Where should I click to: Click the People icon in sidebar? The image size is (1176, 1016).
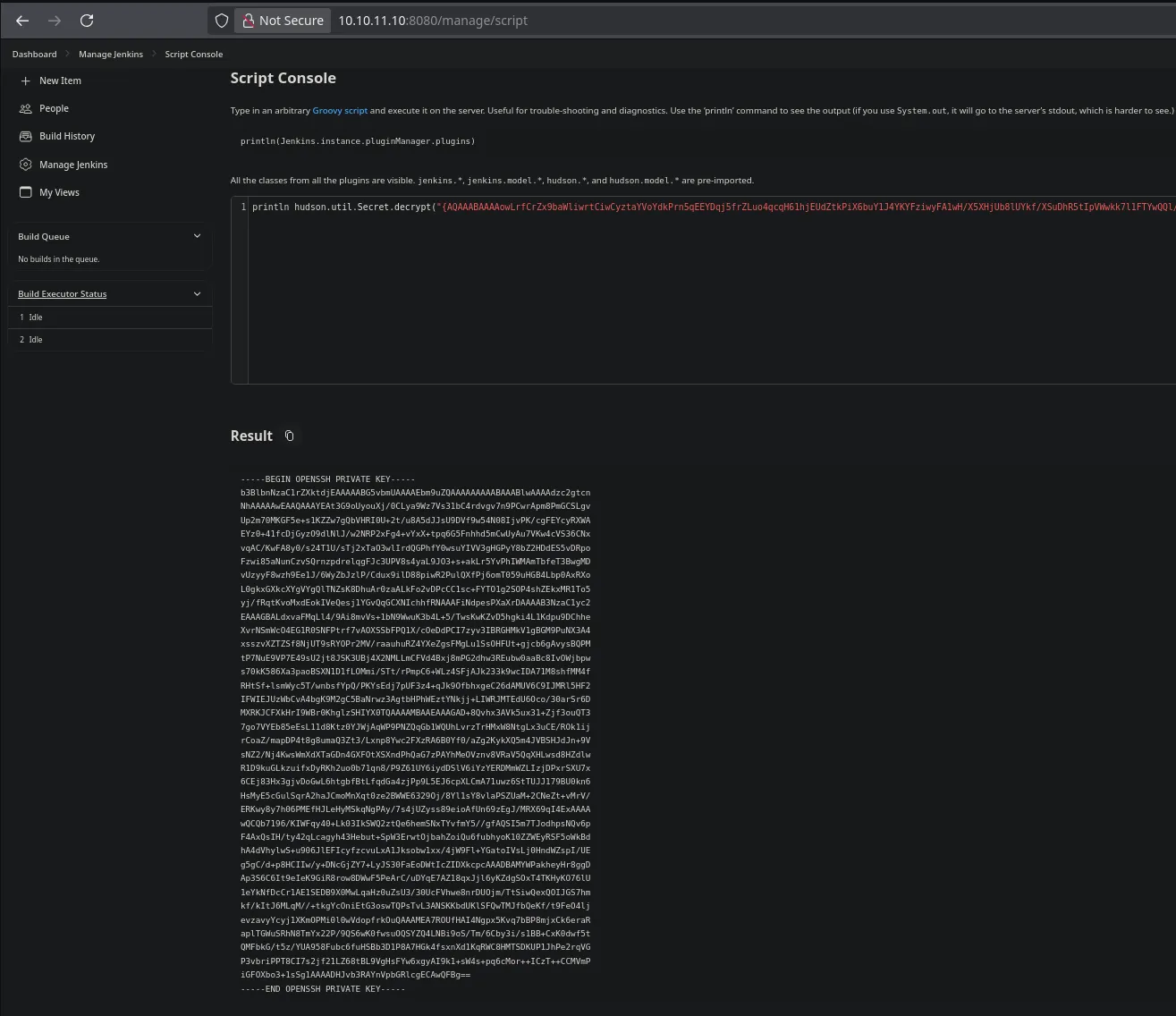click(25, 108)
